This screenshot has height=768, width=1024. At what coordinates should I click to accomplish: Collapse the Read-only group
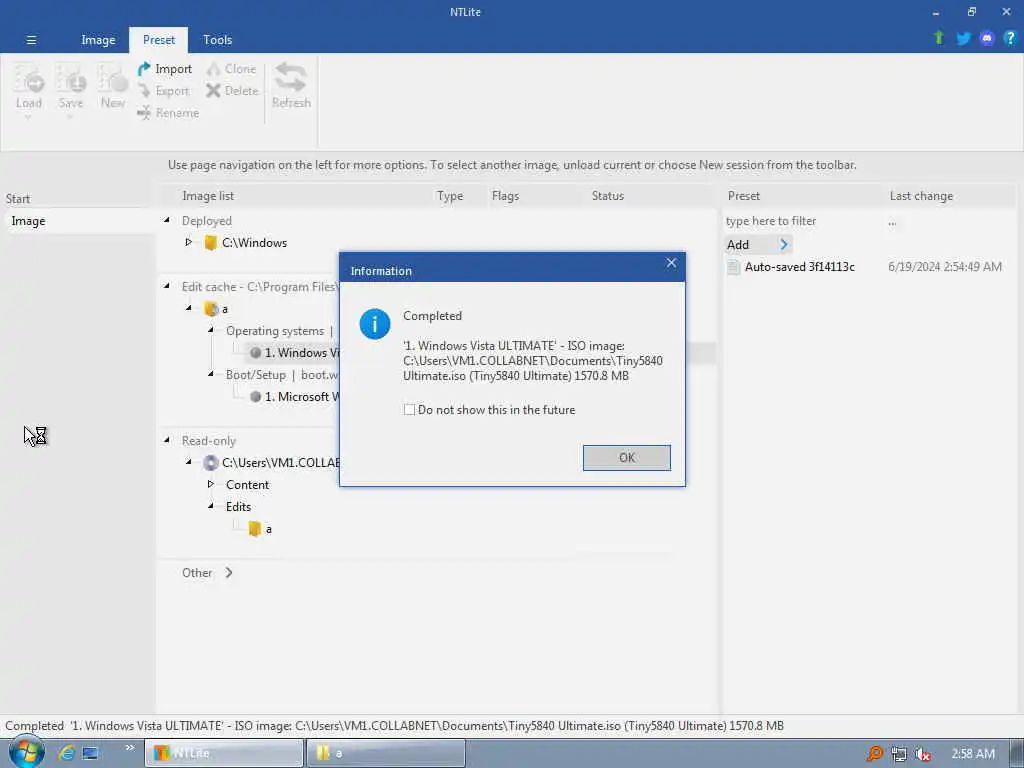pos(167,440)
